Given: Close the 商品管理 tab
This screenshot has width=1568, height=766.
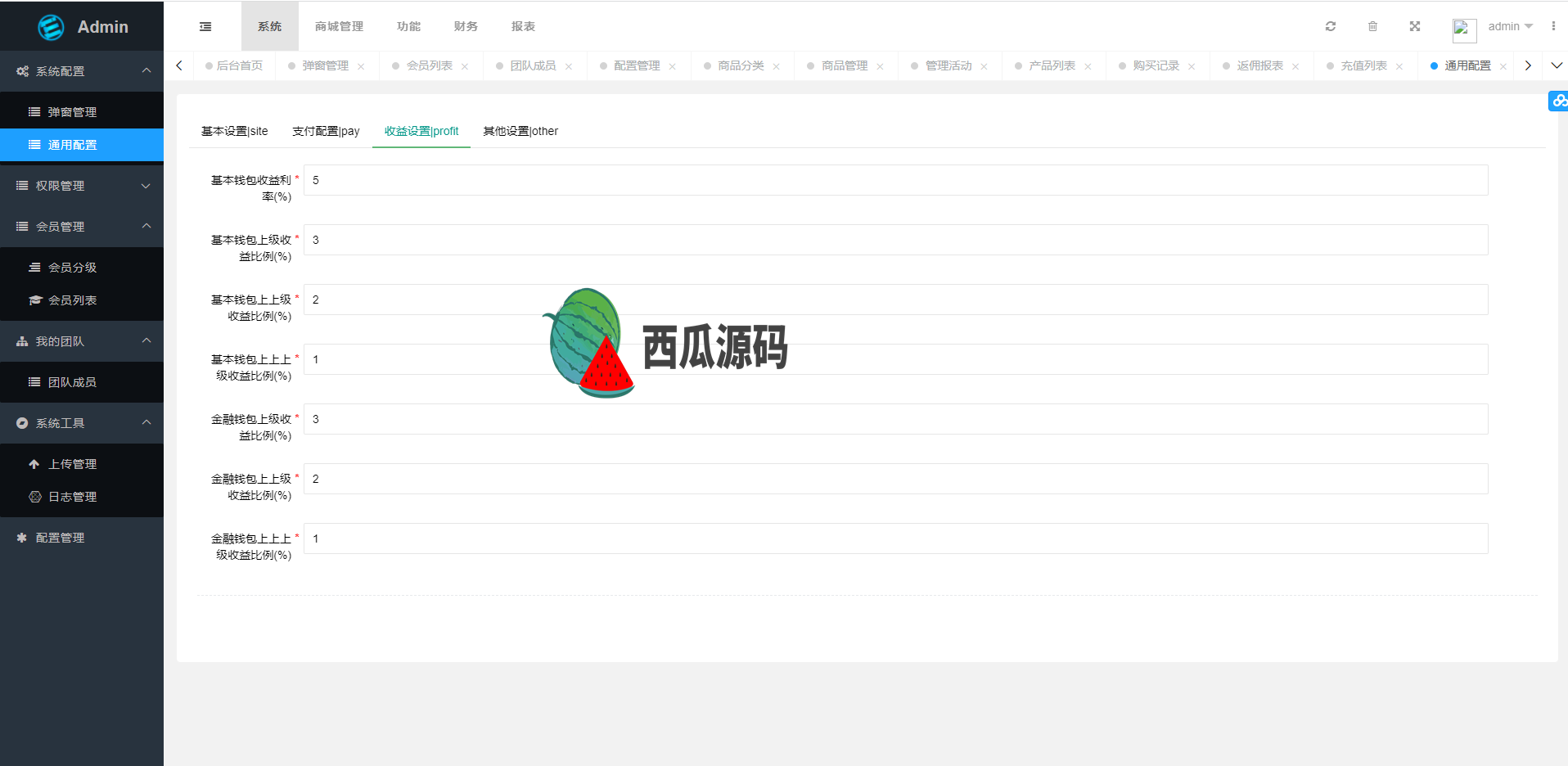Looking at the screenshot, I should click(881, 66).
